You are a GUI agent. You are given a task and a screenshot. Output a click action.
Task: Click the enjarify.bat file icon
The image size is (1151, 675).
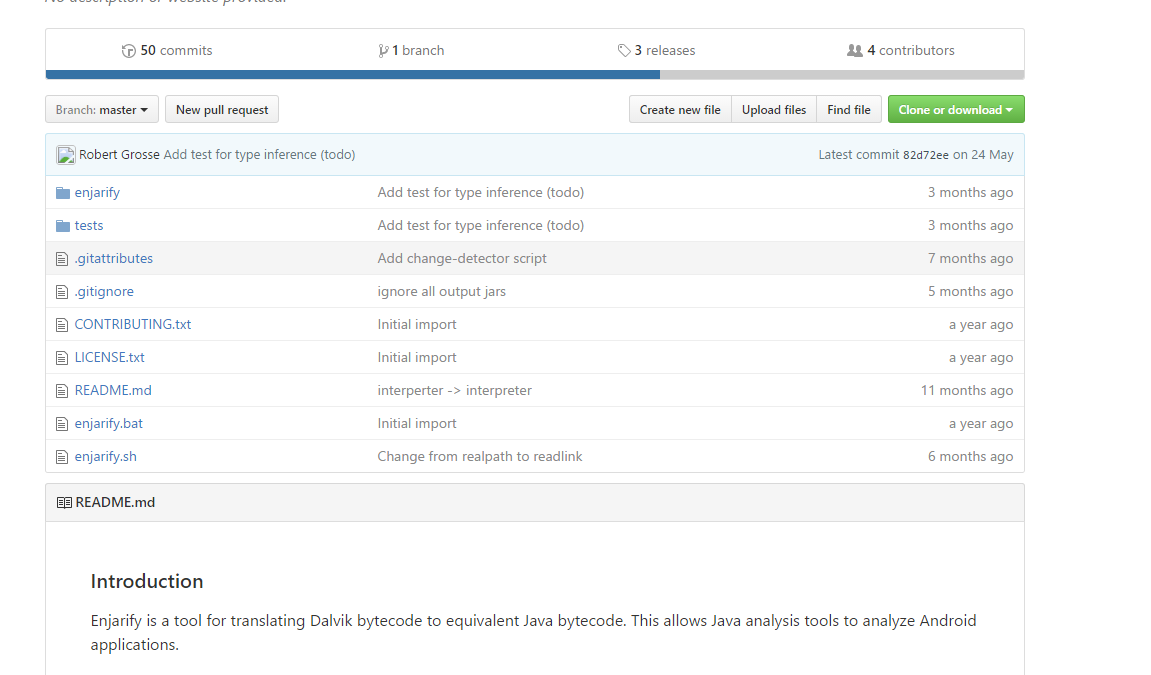pos(62,424)
